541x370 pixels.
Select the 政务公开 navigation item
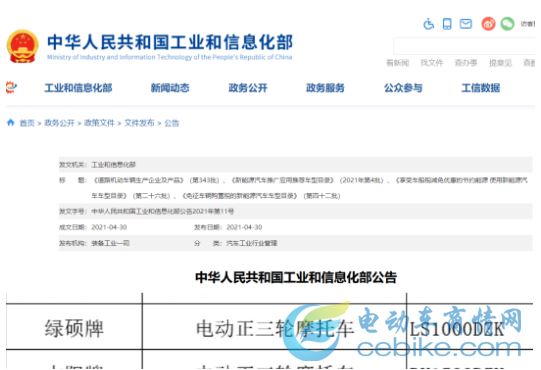click(248, 88)
